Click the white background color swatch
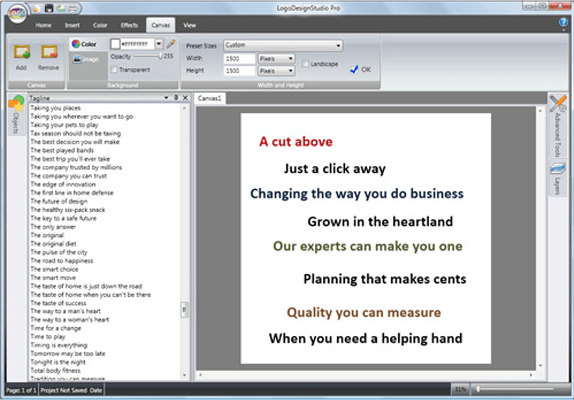 pos(115,44)
